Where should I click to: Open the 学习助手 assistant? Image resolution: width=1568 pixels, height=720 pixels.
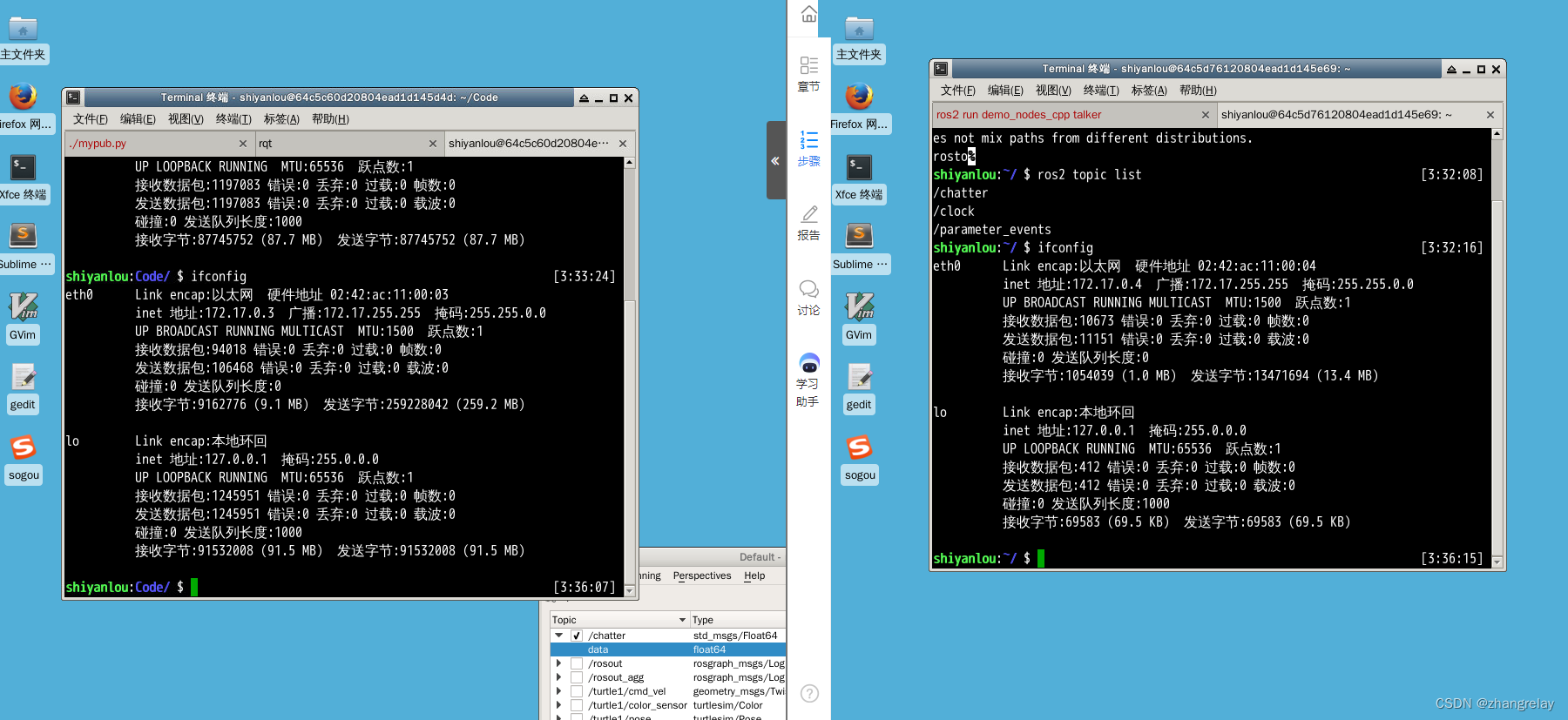808,380
